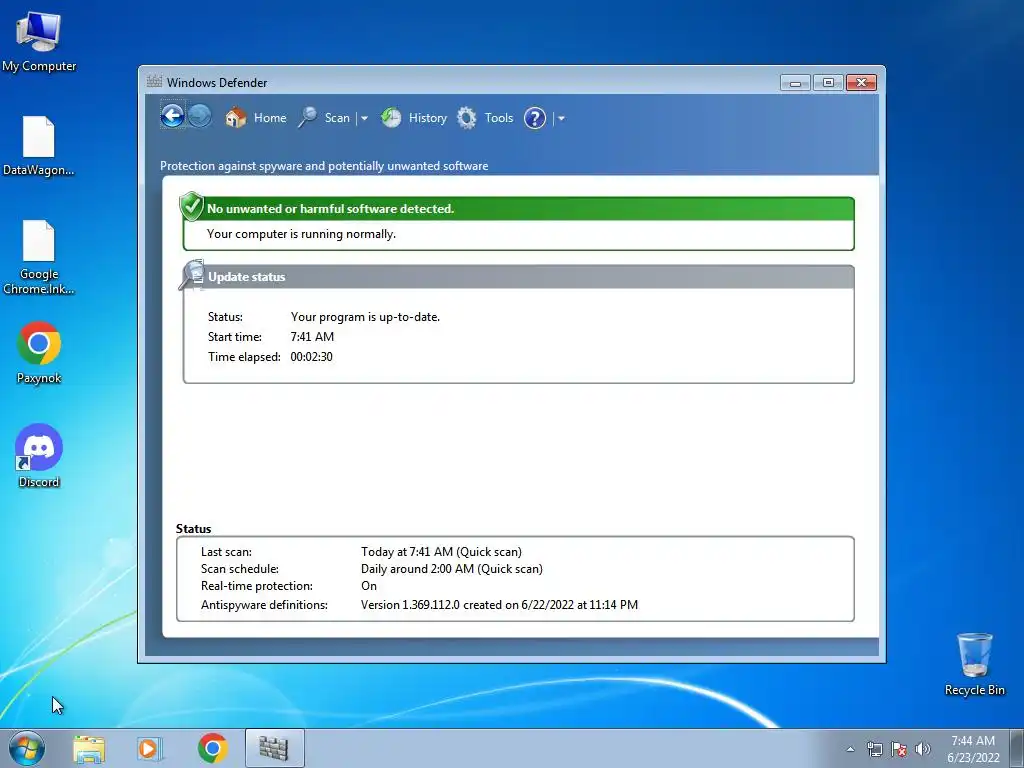Open Help with the question mark icon

click(535, 118)
